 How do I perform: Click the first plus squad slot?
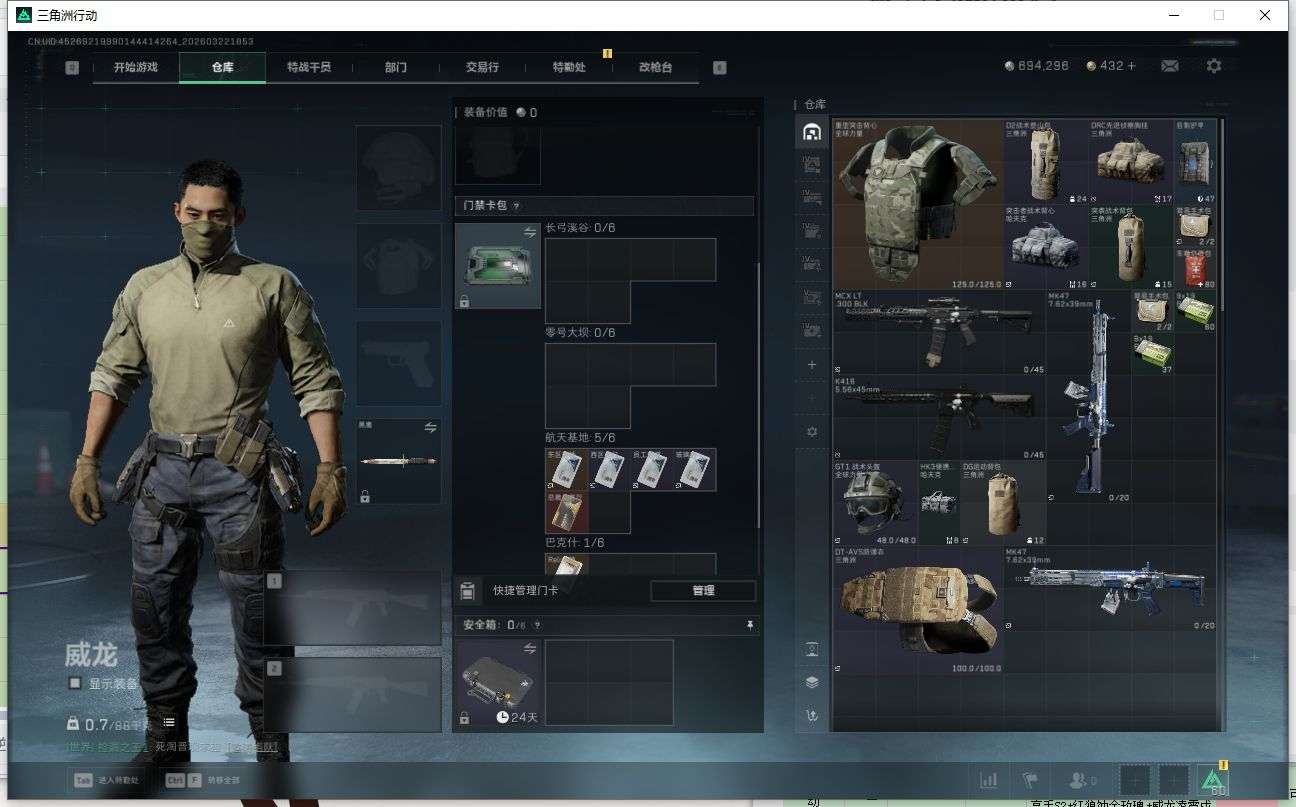tap(1135, 780)
